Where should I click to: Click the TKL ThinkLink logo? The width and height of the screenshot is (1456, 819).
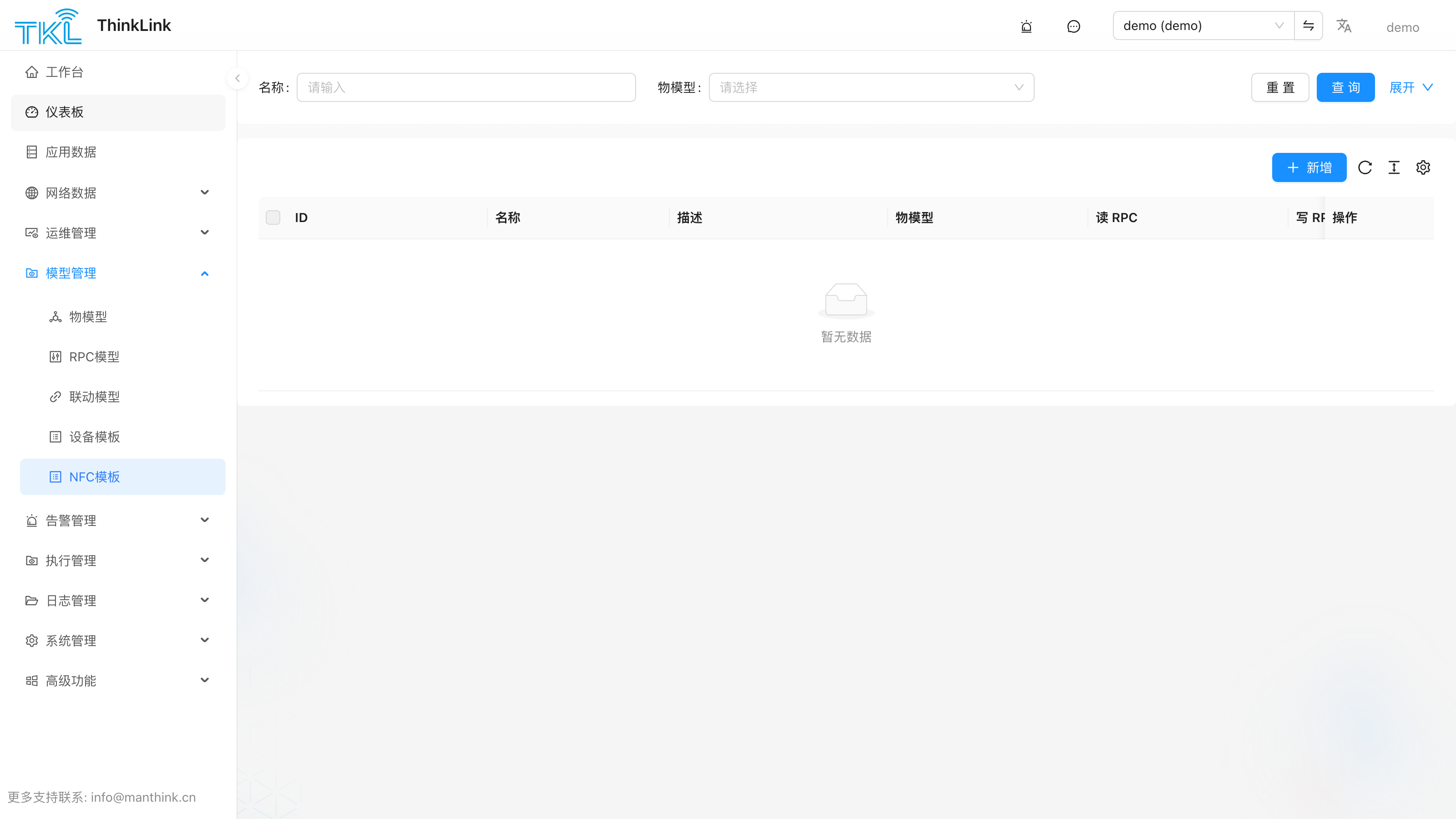[x=48, y=26]
